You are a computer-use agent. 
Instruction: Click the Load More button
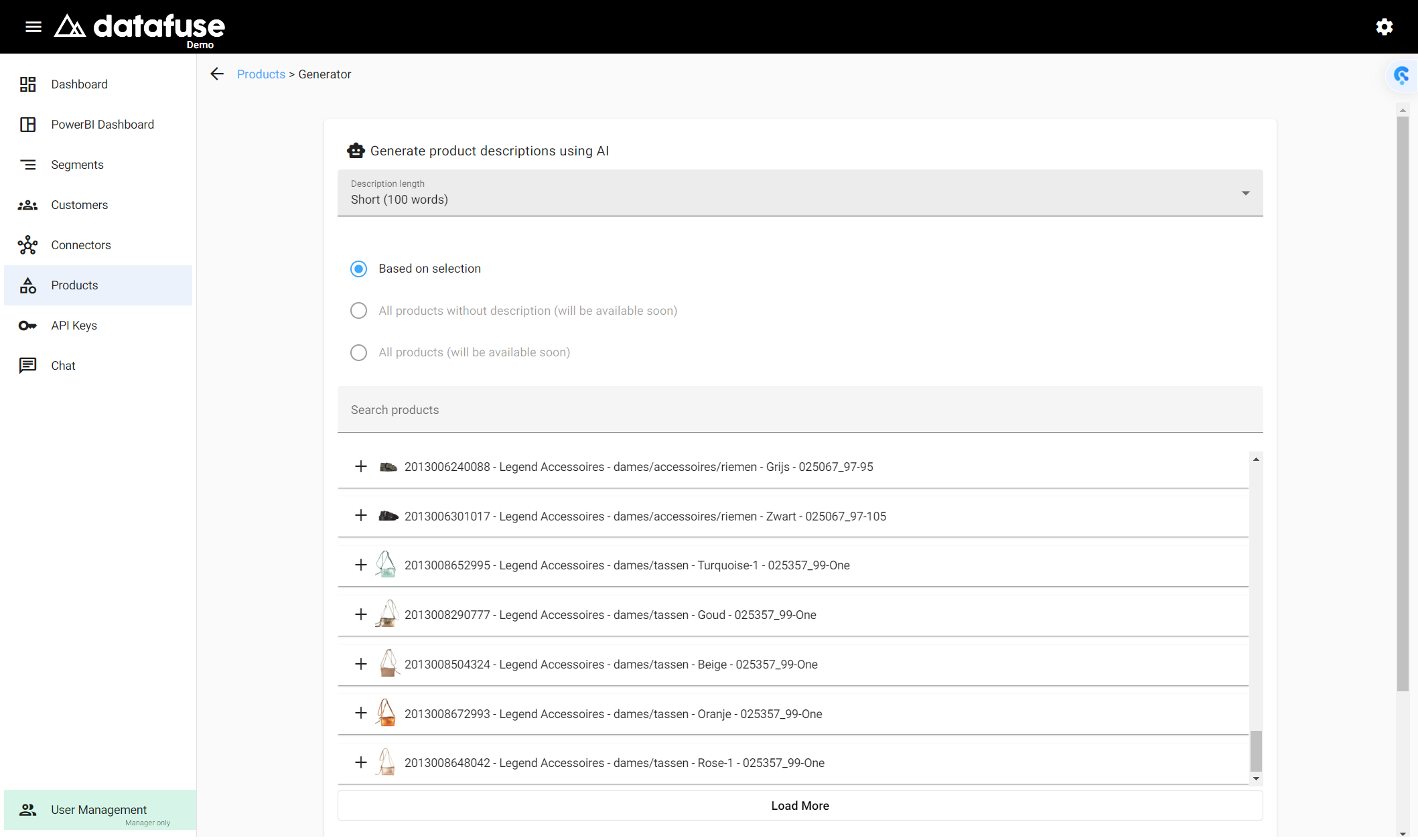point(800,806)
